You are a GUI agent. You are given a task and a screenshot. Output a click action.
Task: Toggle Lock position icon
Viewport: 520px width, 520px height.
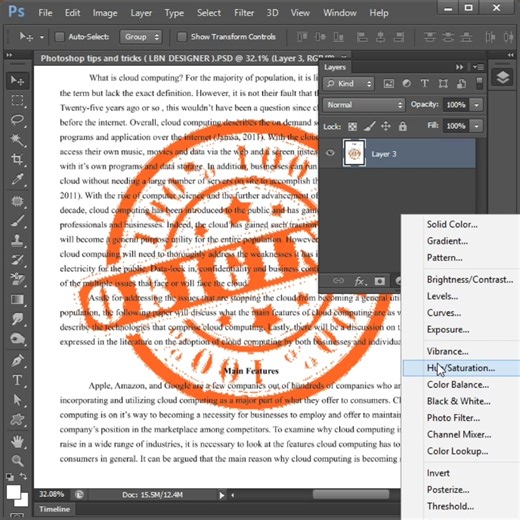tap(386, 126)
